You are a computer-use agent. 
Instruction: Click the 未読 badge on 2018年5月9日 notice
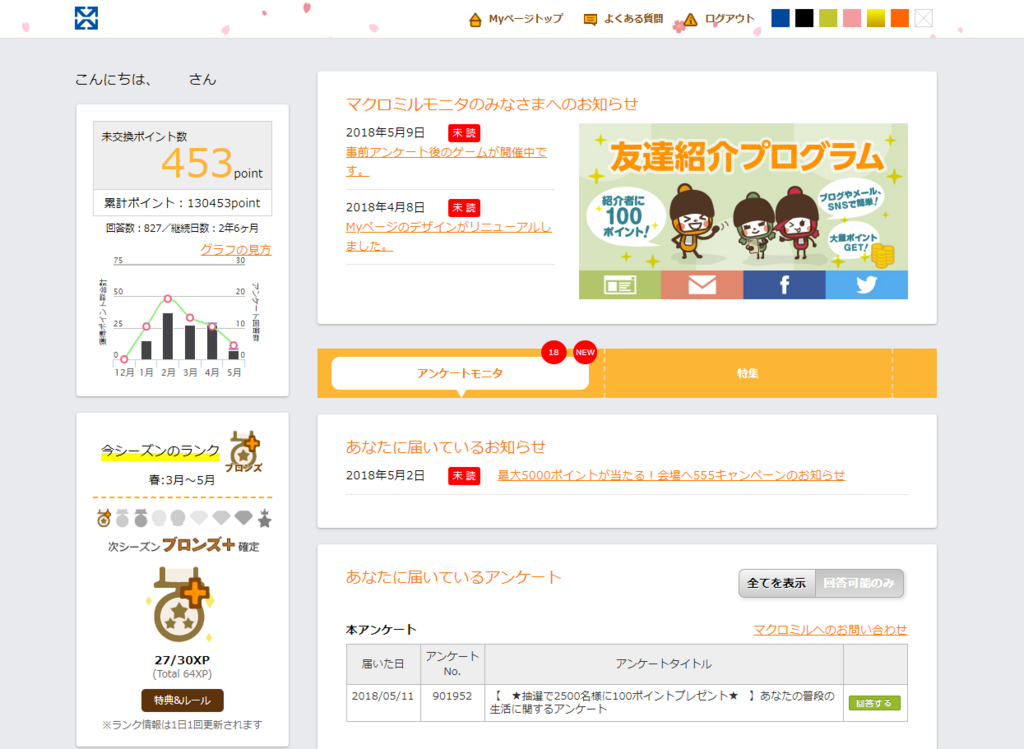click(464, 133)
